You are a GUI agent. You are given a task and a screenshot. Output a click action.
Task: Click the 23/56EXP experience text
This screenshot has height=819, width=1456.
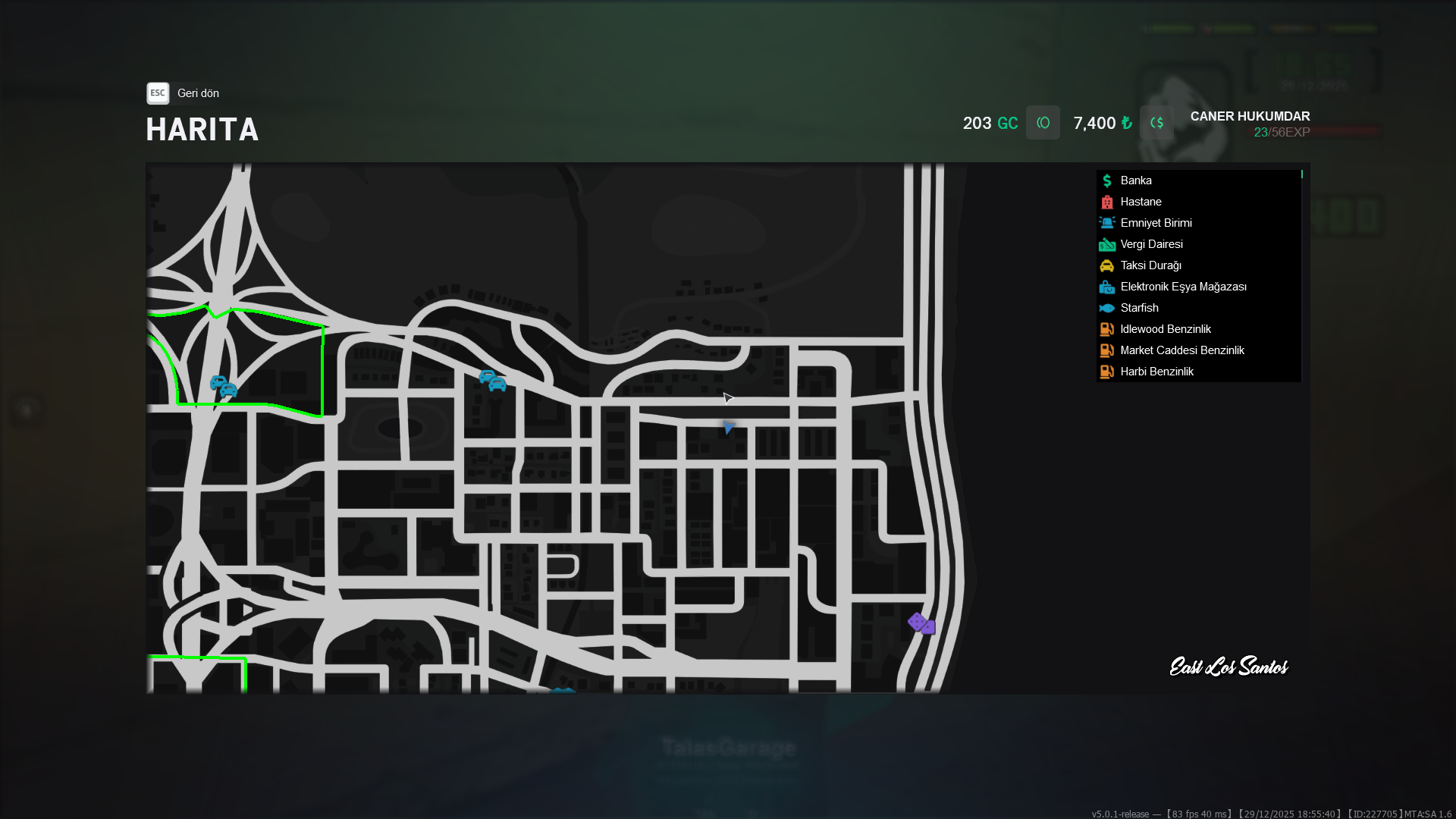point(1282,132)
